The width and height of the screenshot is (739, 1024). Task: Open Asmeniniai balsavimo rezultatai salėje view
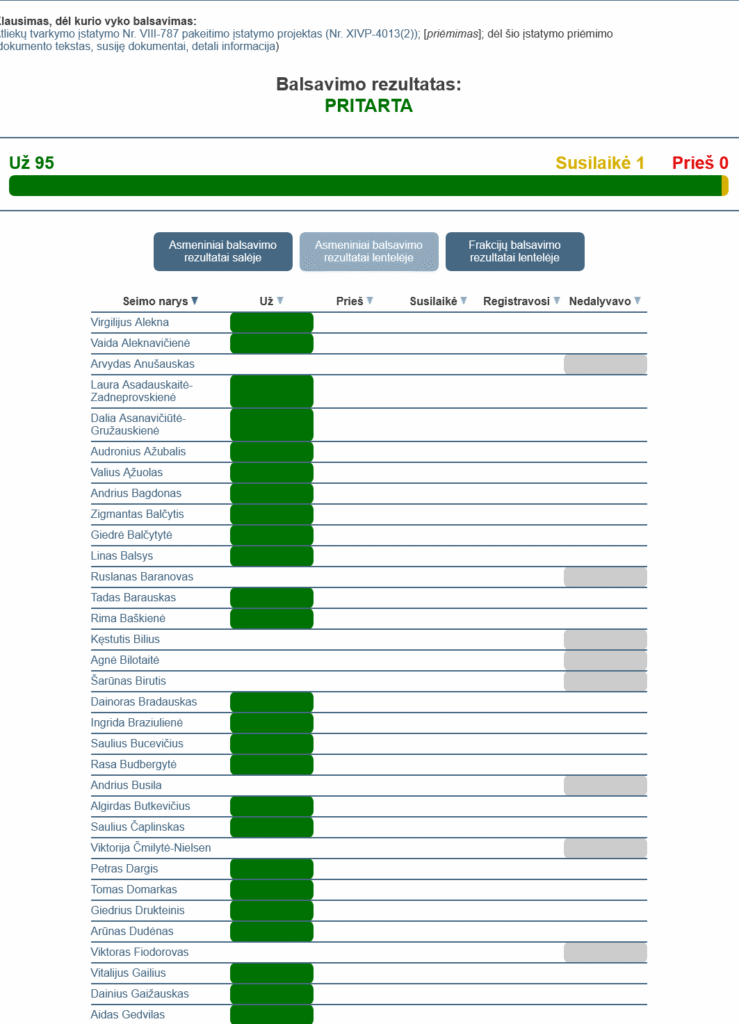[223, 252]
